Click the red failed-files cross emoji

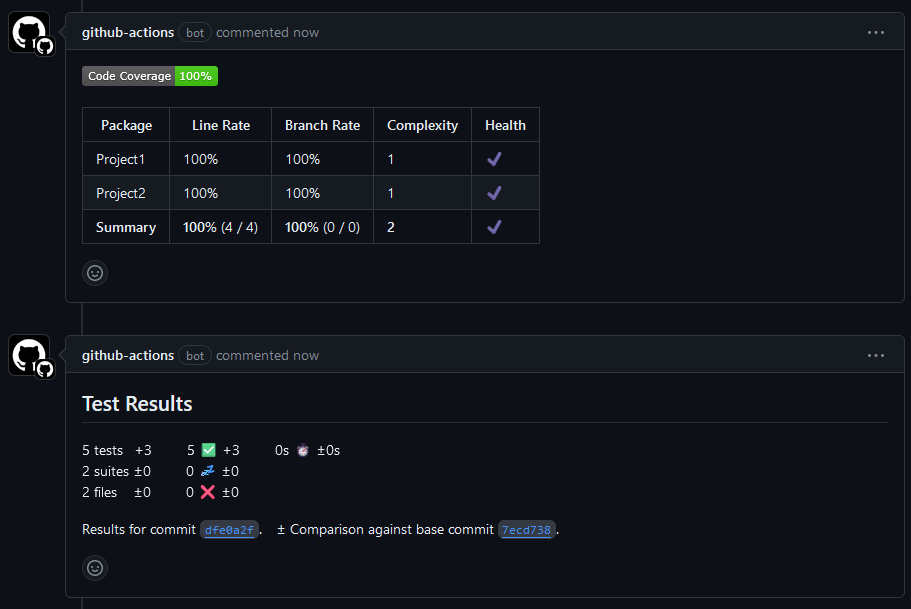(x=210, y=491)
